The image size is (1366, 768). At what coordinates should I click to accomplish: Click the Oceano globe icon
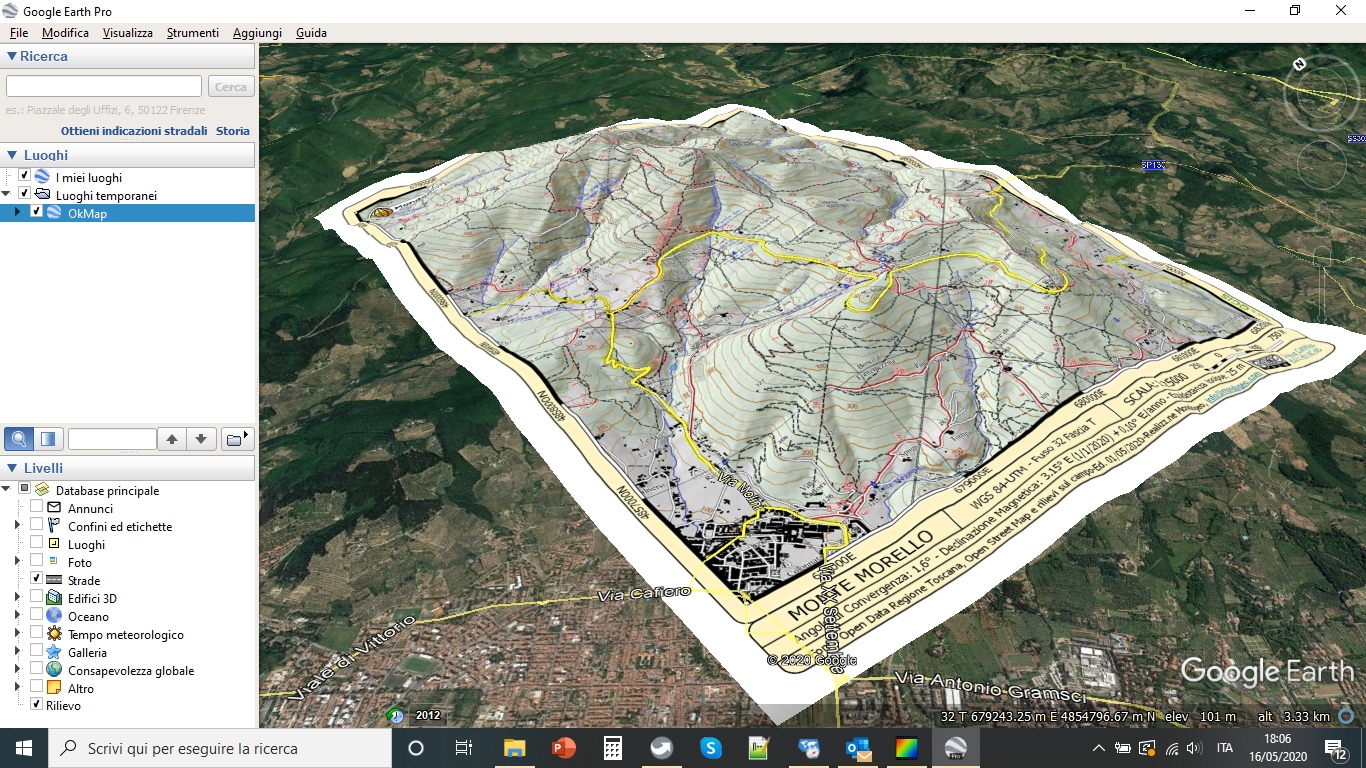[54, 616]
